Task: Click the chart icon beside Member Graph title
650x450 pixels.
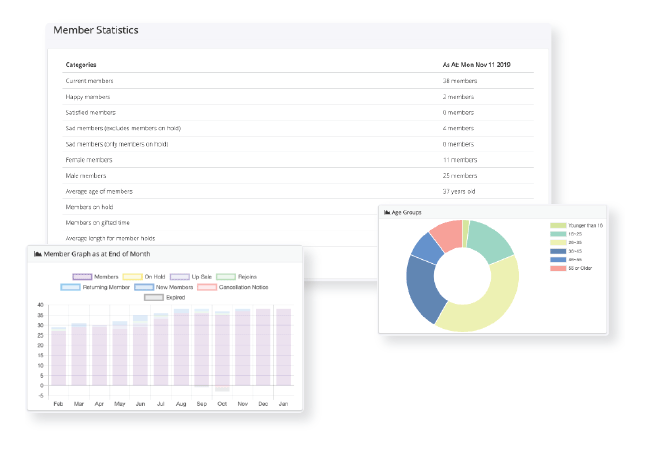Action: point(38,254)
